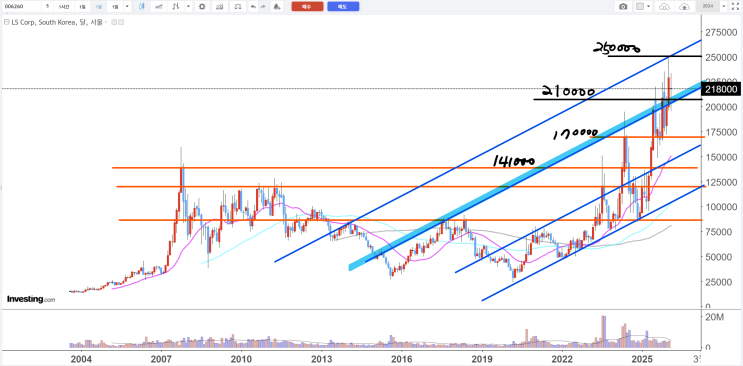Image resolution: width=743 pixels, height=366 pixels.
Task: Load a saved chart from the cloud
Action: tap(664, 7)
